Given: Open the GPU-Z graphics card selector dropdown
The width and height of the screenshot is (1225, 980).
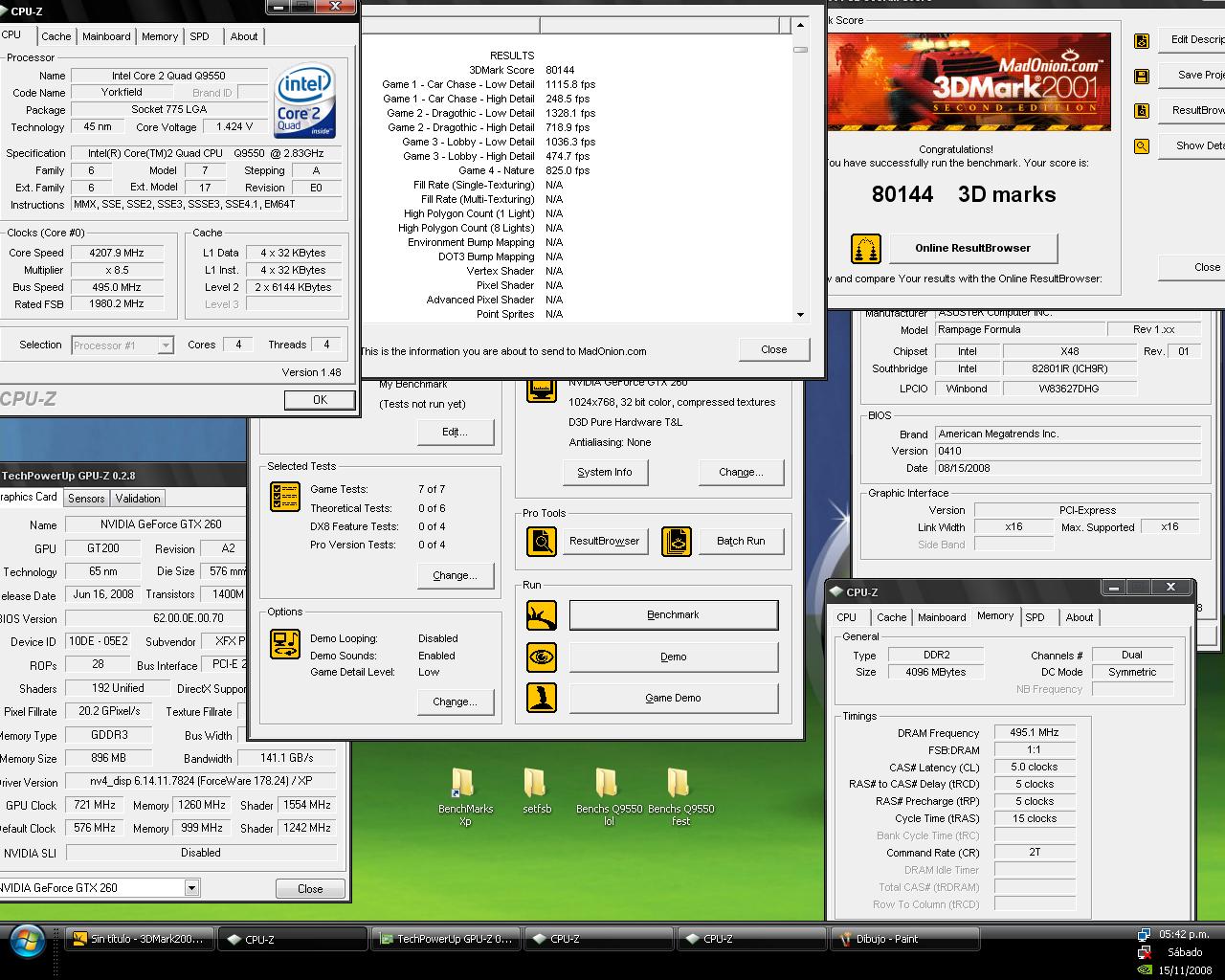Looking at the screenshot, I should click(191, 888).
